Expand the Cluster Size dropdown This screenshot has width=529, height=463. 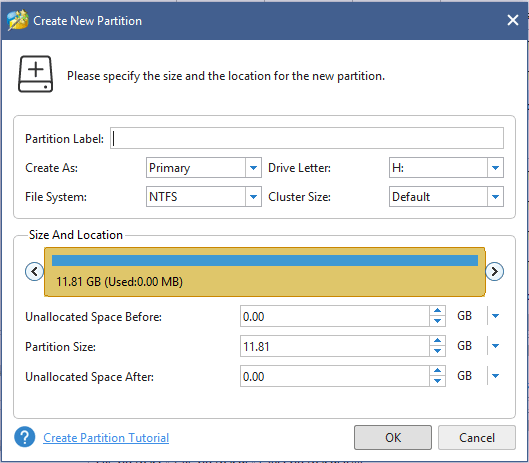click(495, 196)
